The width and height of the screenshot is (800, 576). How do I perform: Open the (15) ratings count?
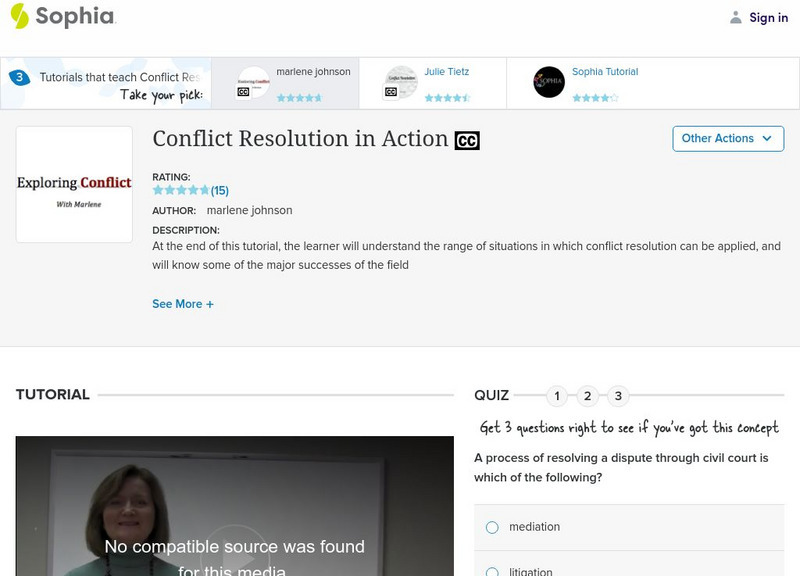pos(220,191)
